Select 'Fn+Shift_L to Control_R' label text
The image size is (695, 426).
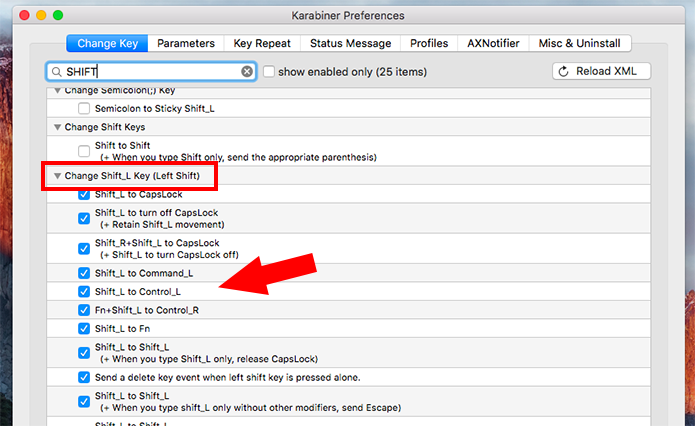[x=147, y=310]
